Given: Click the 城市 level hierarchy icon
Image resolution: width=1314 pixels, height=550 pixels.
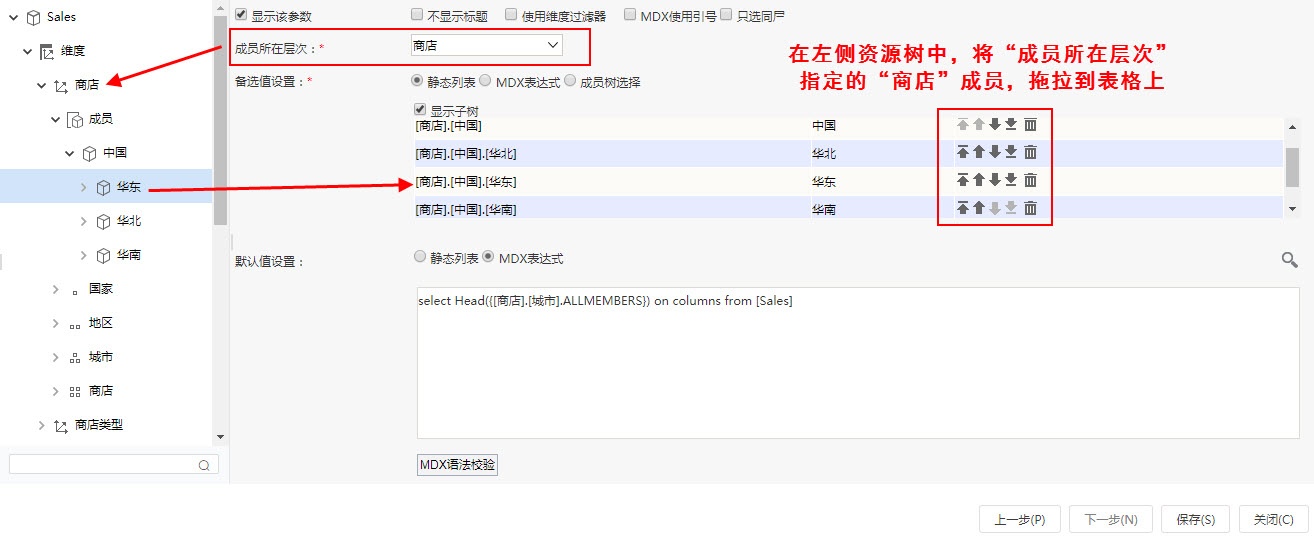Looking at the screenshot, I should pos(75,357).
